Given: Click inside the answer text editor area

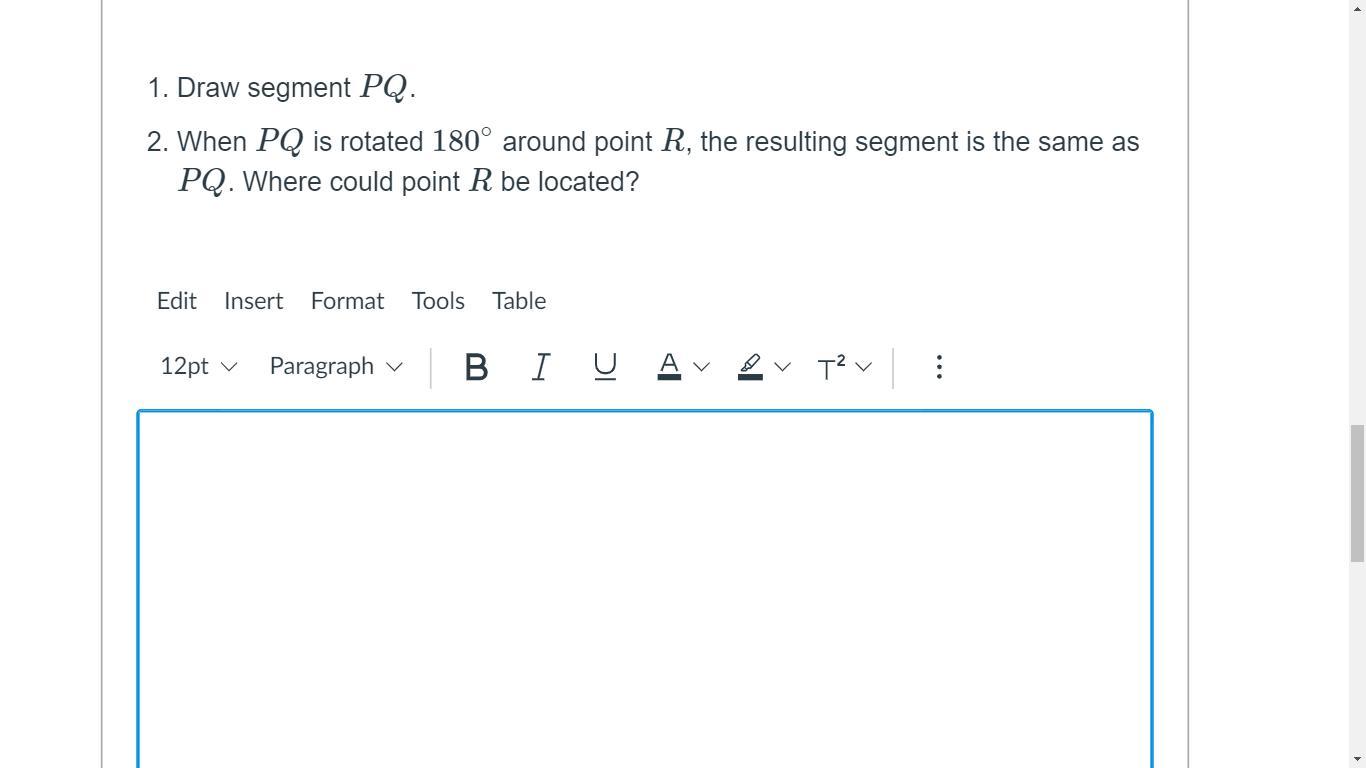Looking at the screenshot, I should [x=645, y=590].
